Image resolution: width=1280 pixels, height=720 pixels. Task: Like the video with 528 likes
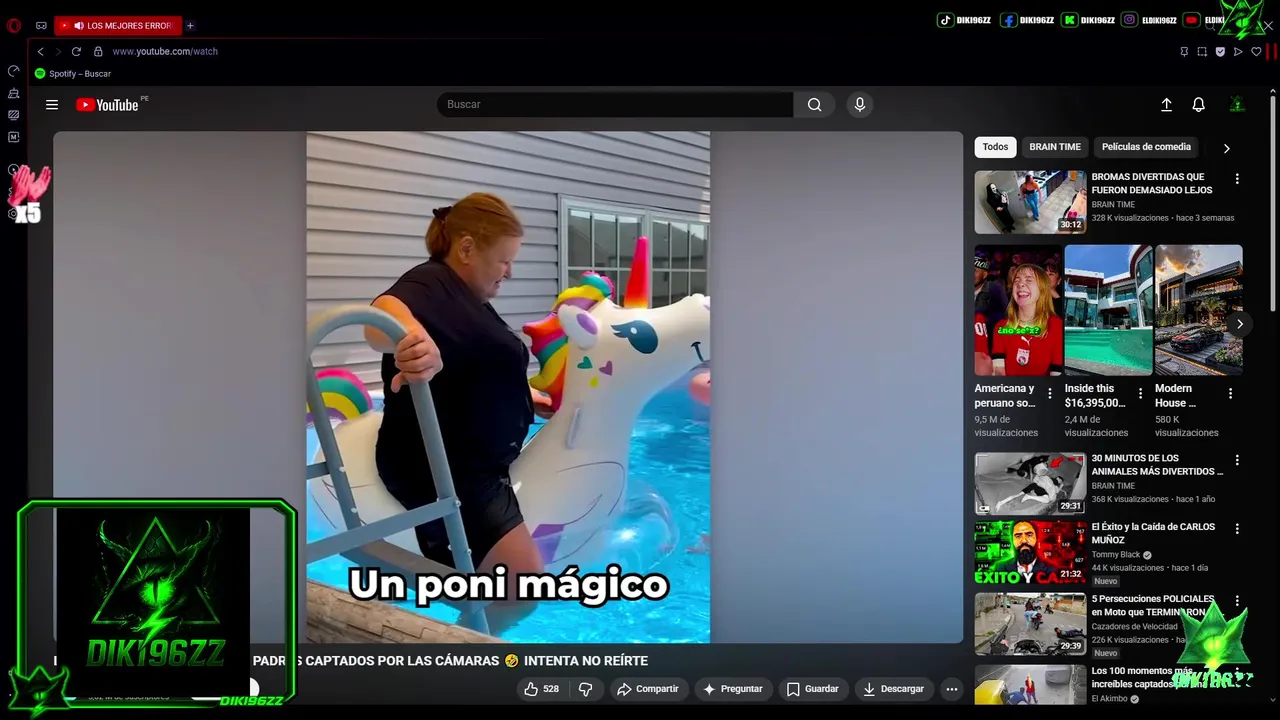541,689
